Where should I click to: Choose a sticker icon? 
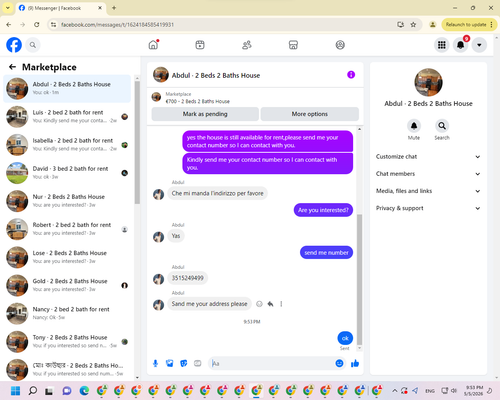[184, 363]
